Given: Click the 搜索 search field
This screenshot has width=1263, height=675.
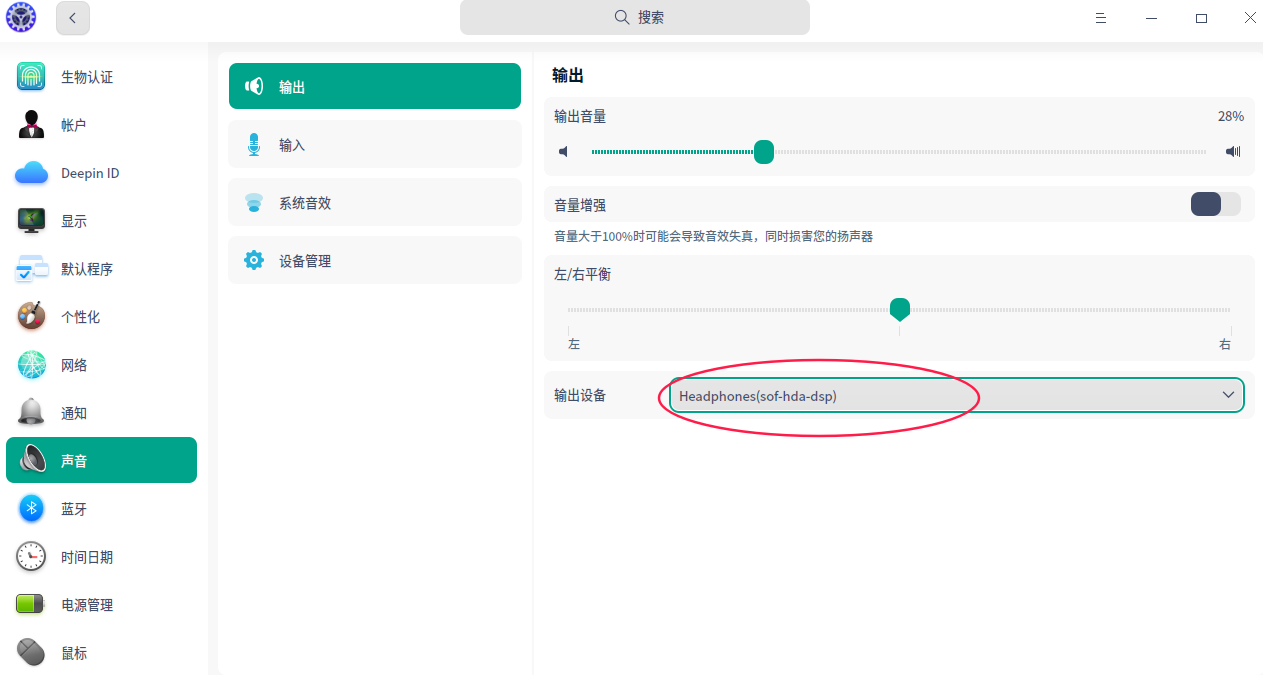Looking at the screenshot, I should click(x=635, y=17).
